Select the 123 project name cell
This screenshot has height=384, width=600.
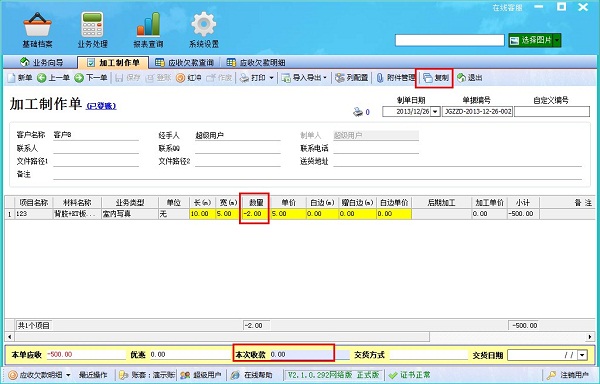coord(34,214)
